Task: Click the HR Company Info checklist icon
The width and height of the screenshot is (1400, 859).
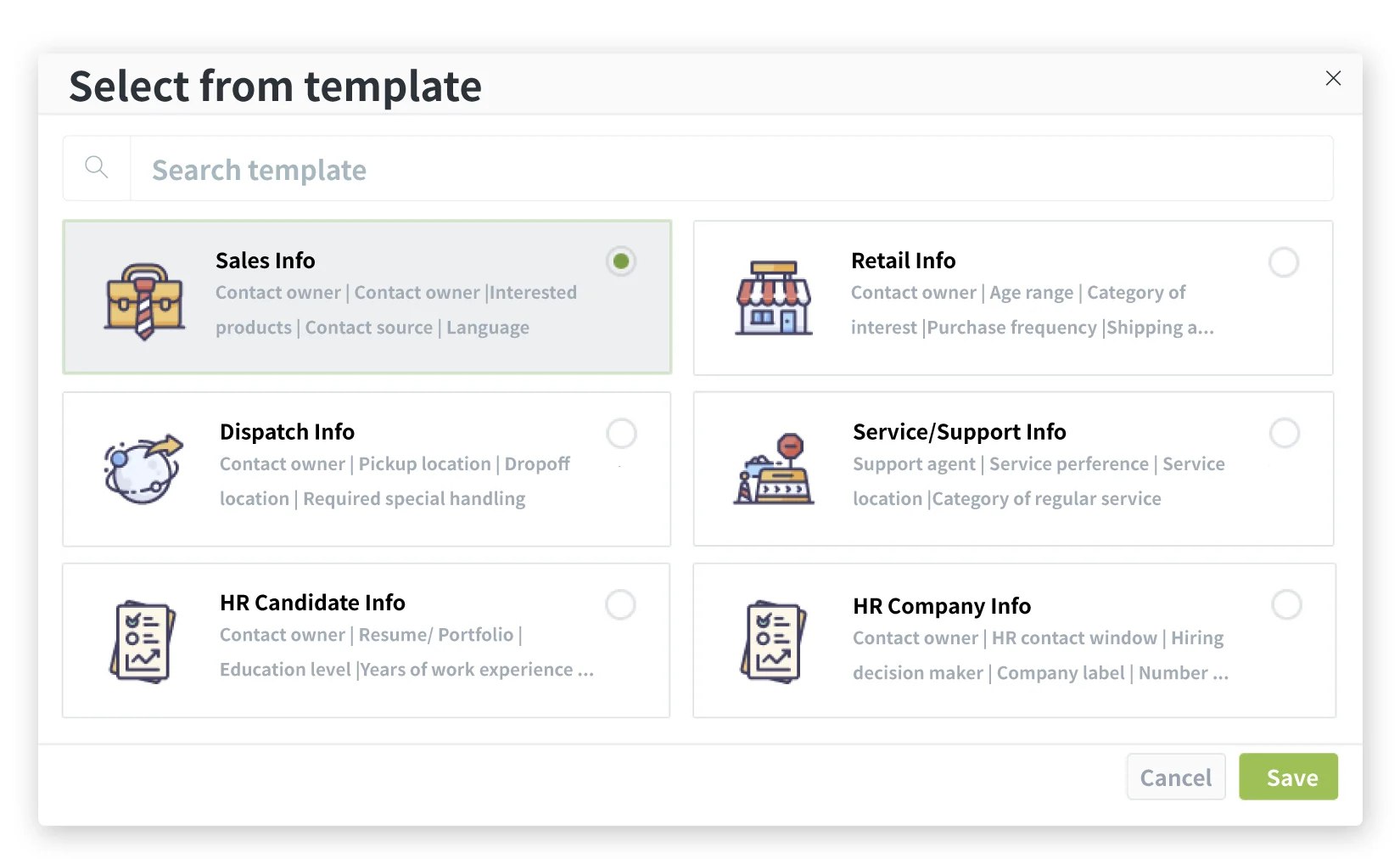Action: click(x=773, y=641)
